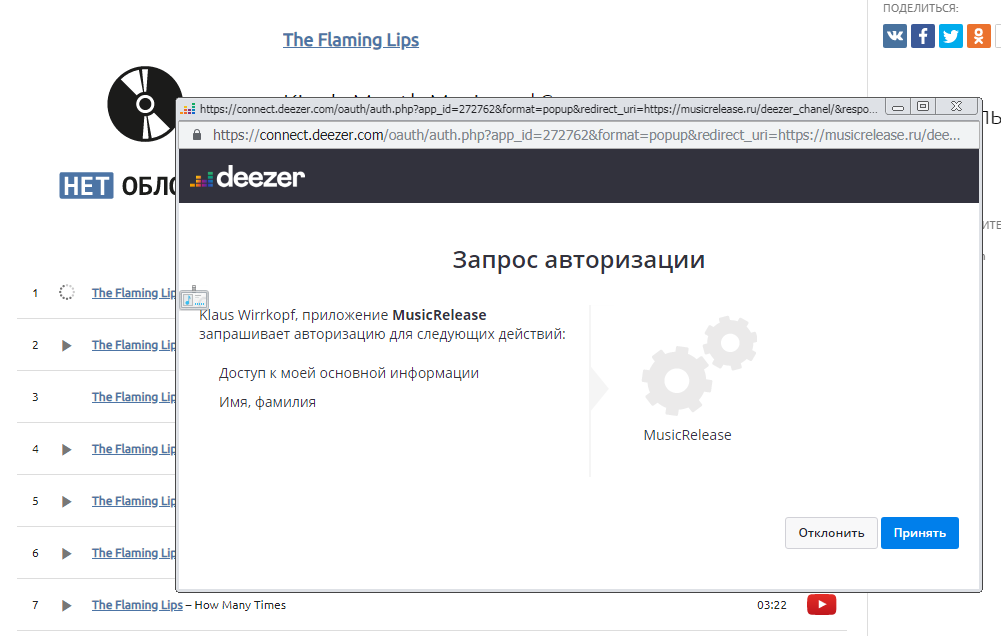Click the MusicRelease label under gears
The image size is (1001, 636).
(x=688, y=435)
